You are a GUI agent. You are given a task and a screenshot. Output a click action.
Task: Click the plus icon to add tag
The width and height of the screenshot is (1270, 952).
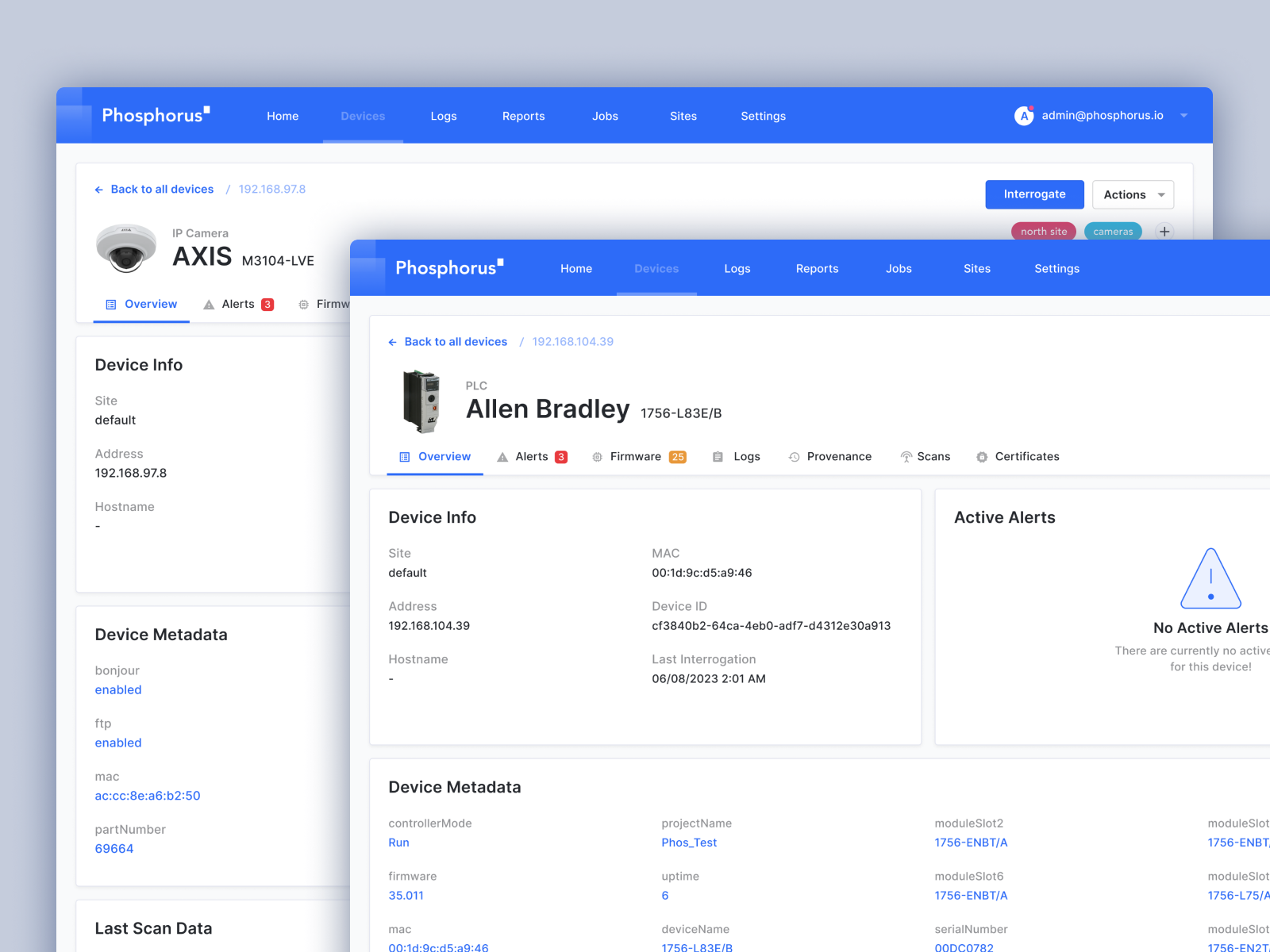coord(1164,232)
